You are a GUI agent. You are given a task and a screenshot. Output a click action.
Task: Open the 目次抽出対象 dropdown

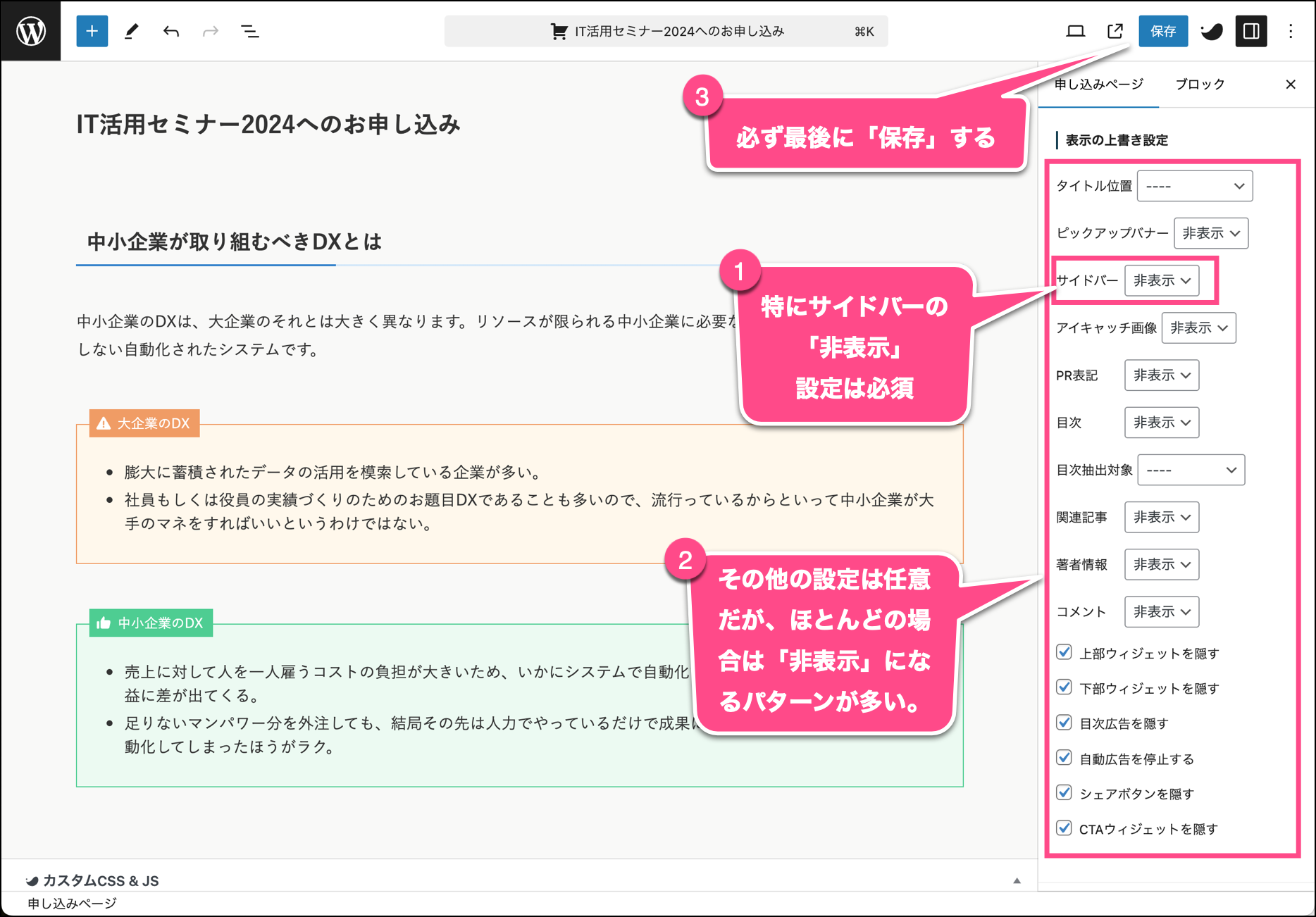[x=1191, y=470]
